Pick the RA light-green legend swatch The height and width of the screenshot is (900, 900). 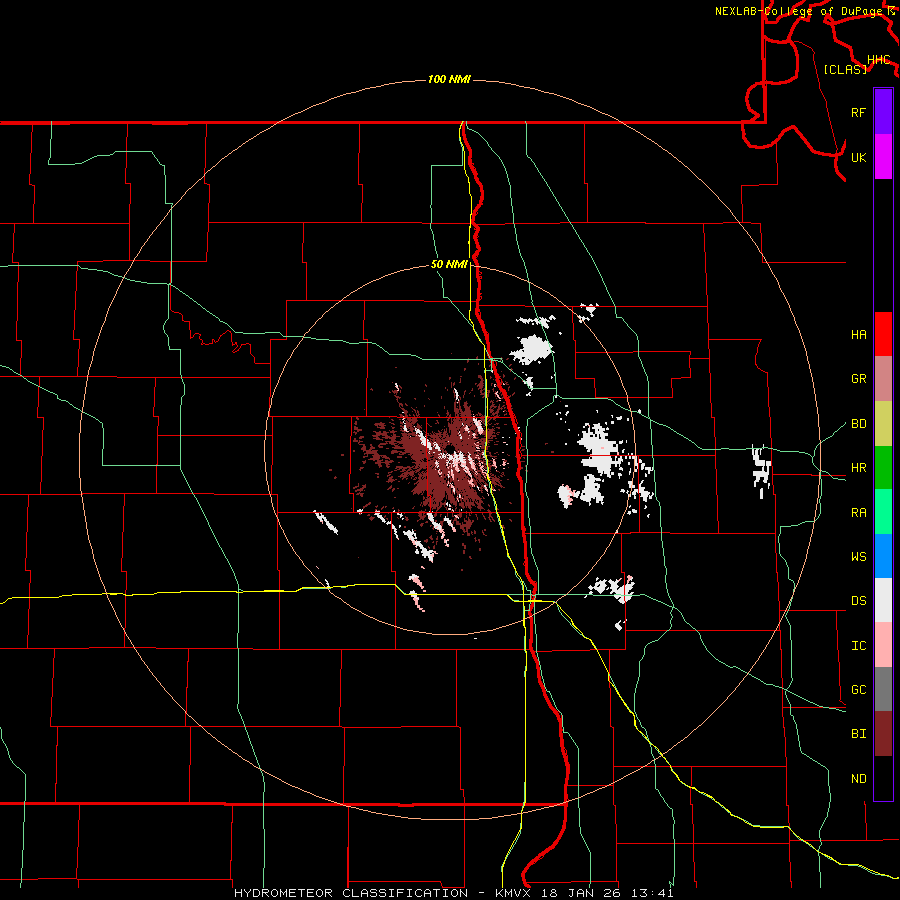[883, 512]
